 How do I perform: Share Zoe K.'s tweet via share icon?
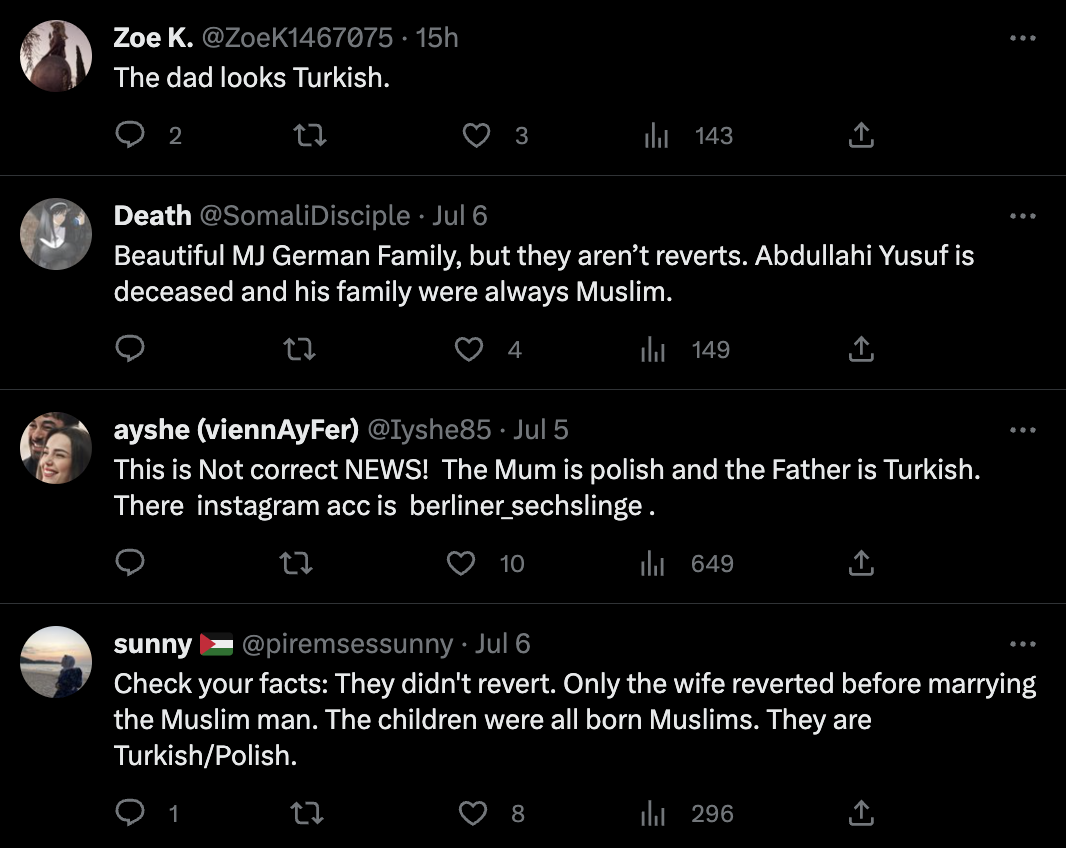pos(861,135)
